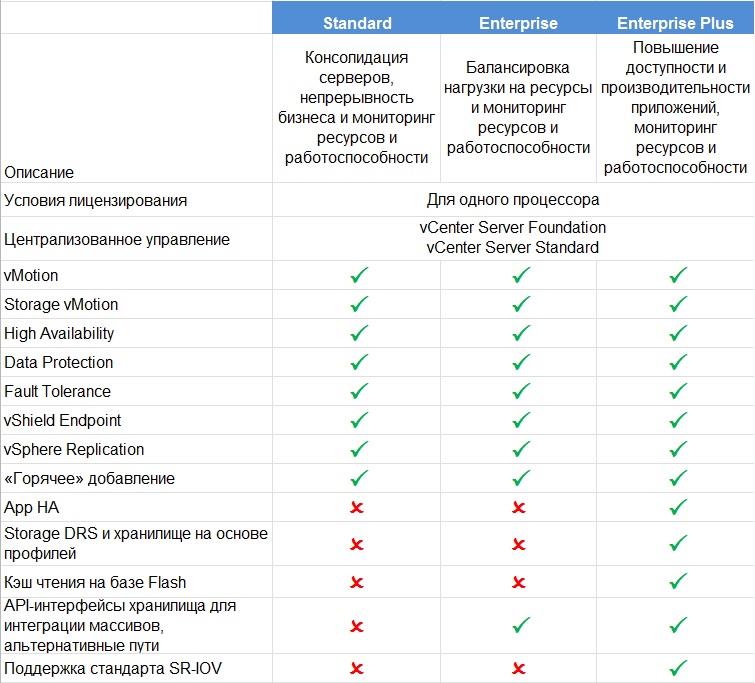The image size is (755, 683).
Task: Click the vCenter Server Foundation text
Action: pyautogui.click(x=513, y=227)
